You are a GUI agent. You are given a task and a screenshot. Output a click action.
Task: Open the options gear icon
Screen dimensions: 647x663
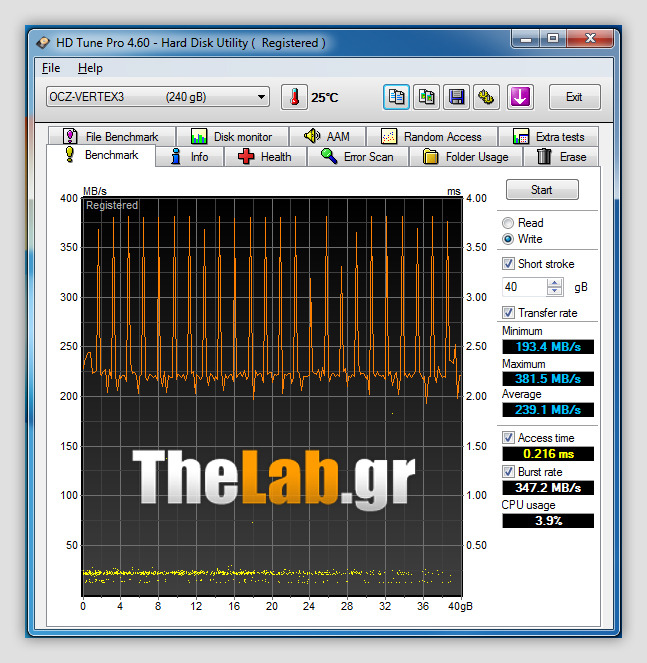point(486,97)
